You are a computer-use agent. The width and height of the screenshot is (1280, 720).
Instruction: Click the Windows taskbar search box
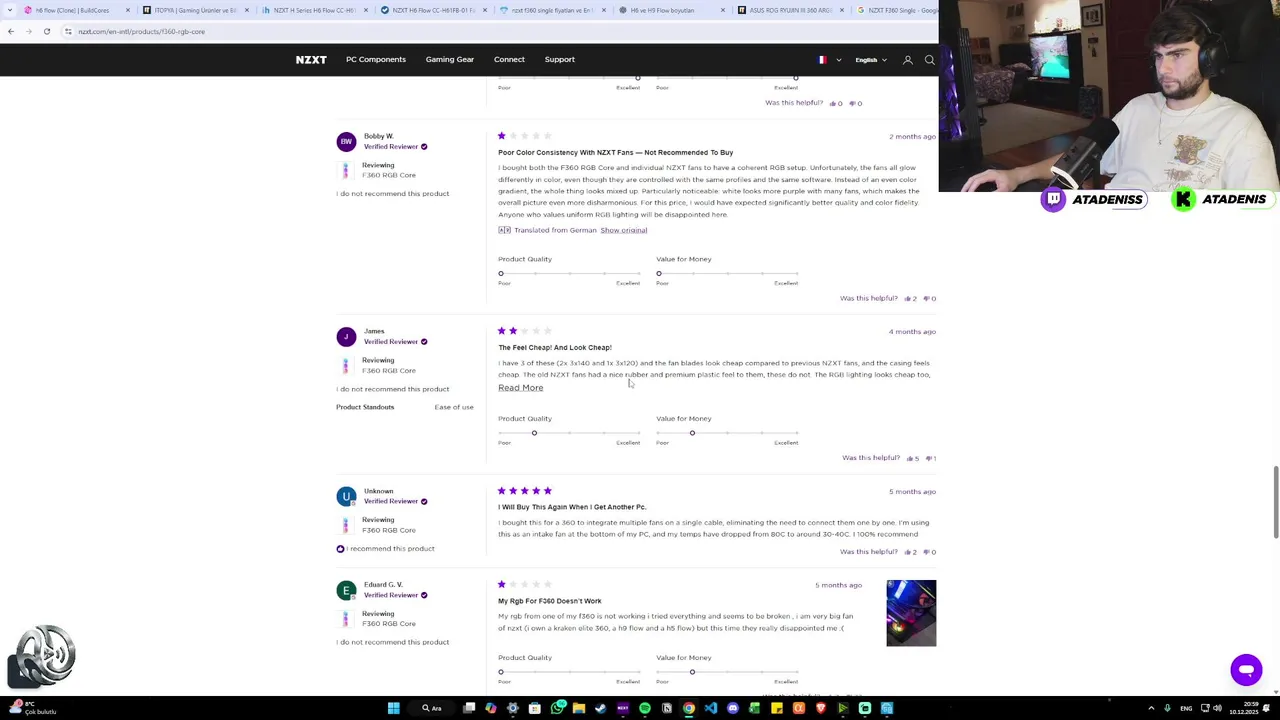pos(431,708)
